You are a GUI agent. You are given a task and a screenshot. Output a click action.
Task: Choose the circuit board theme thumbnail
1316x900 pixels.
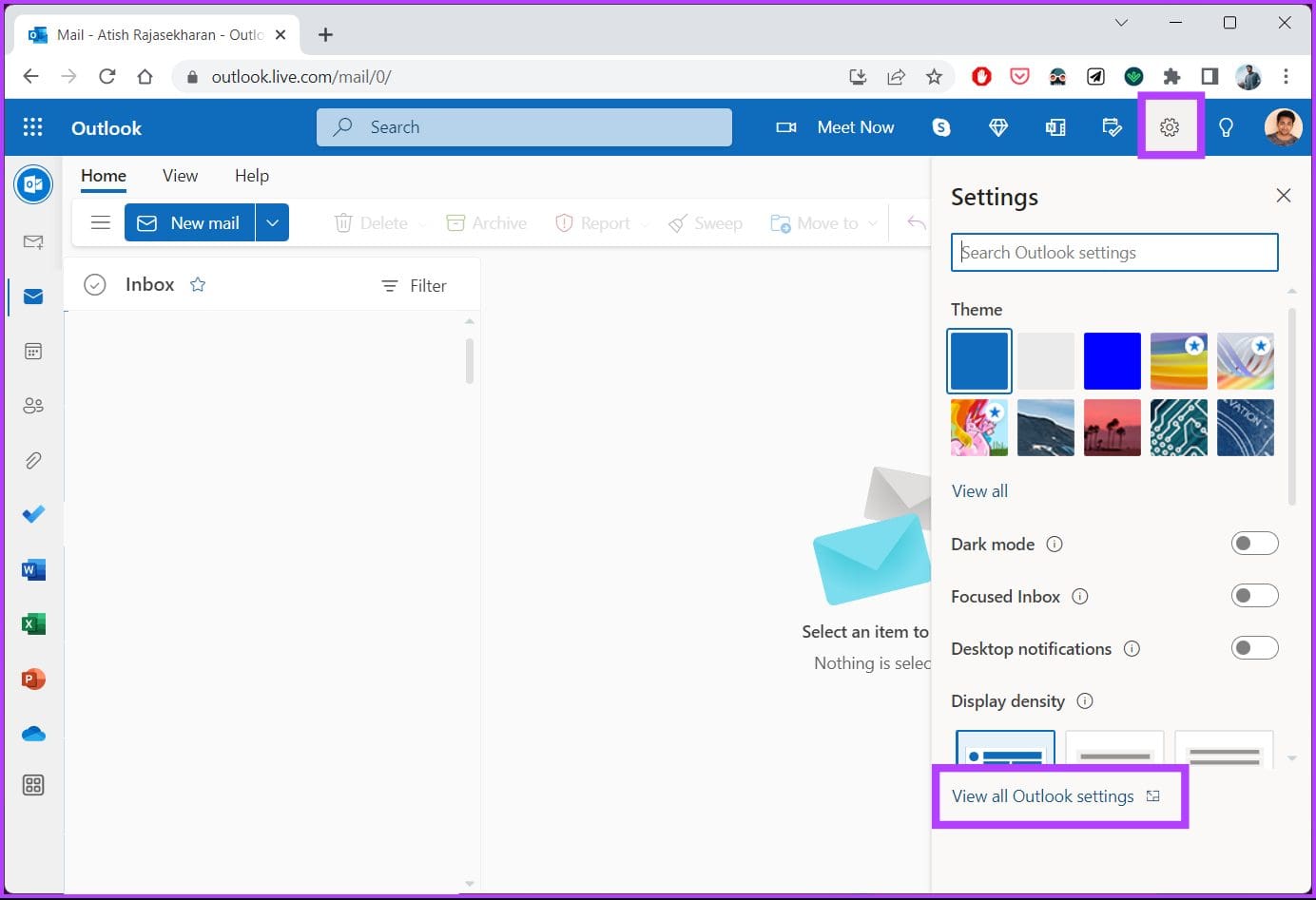[x=1179, y=428]
